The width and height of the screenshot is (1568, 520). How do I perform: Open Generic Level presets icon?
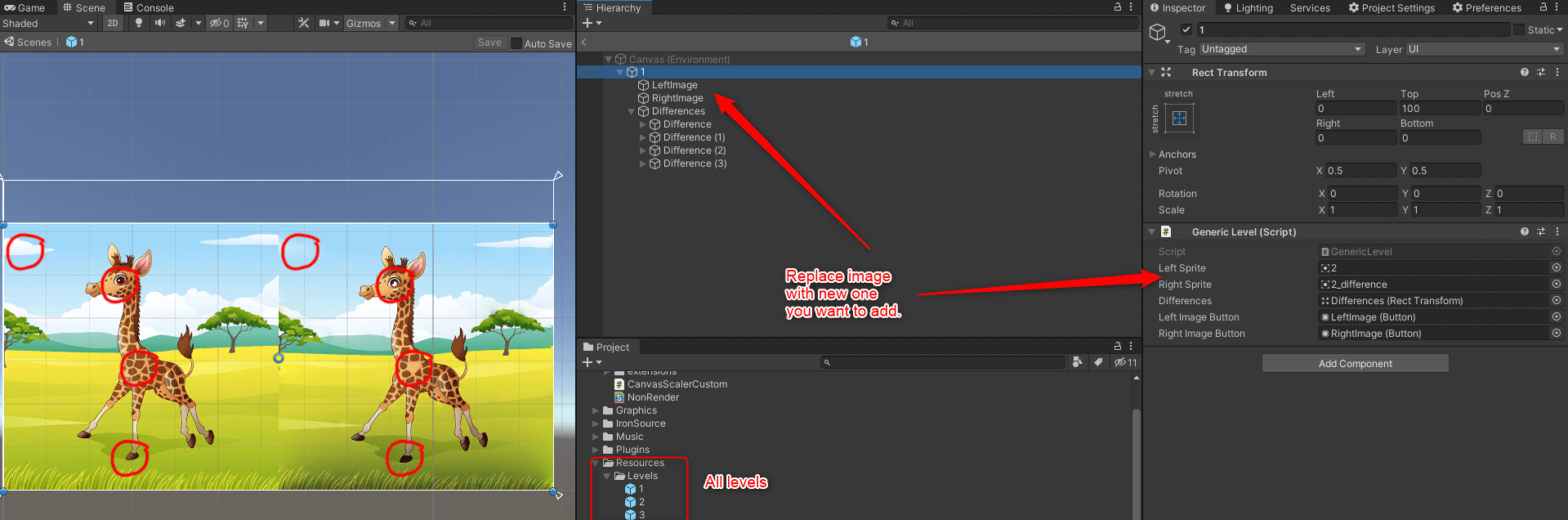pyautogui.click(x=1541, y=231)
